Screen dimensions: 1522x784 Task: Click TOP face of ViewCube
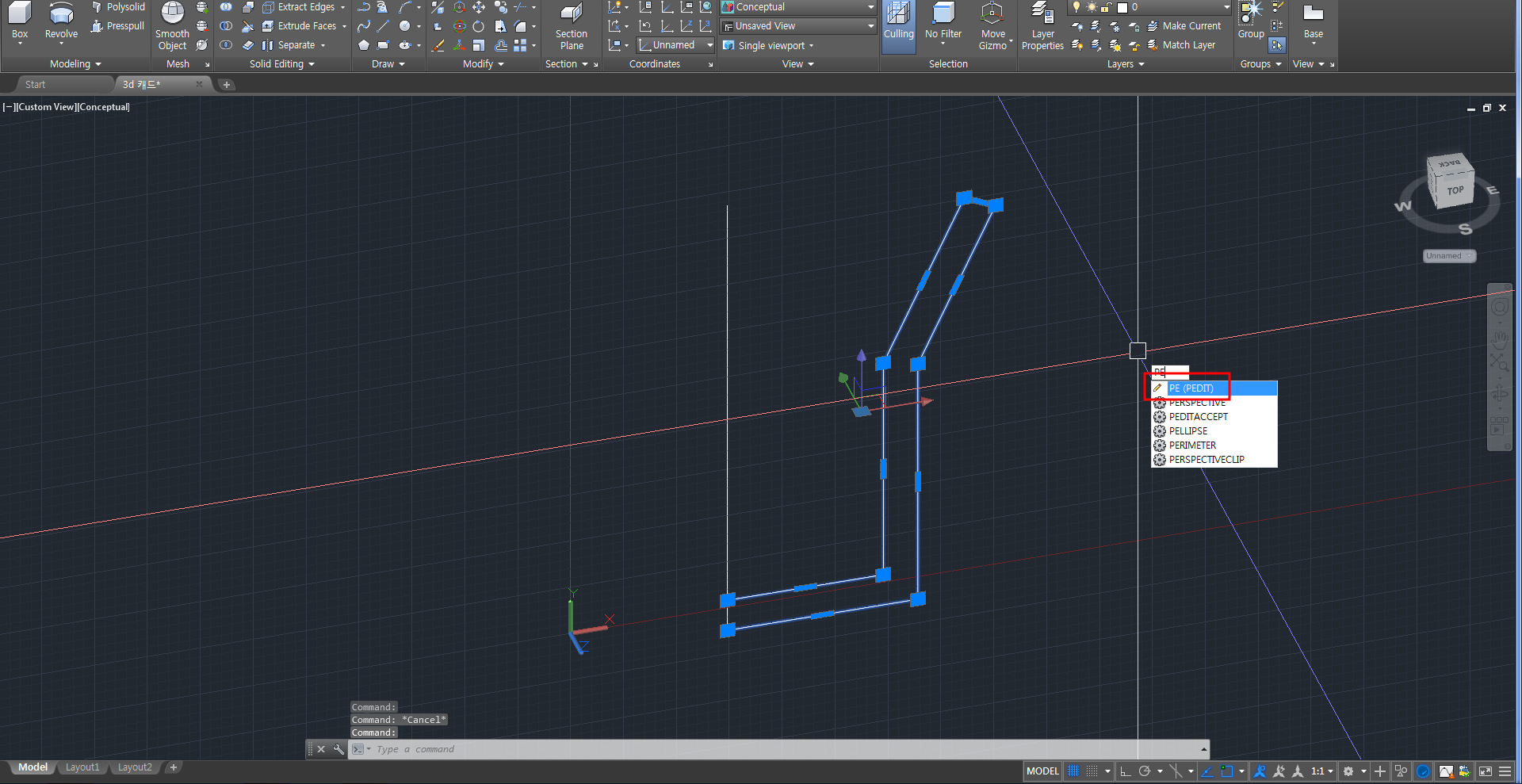[1455, 191]
